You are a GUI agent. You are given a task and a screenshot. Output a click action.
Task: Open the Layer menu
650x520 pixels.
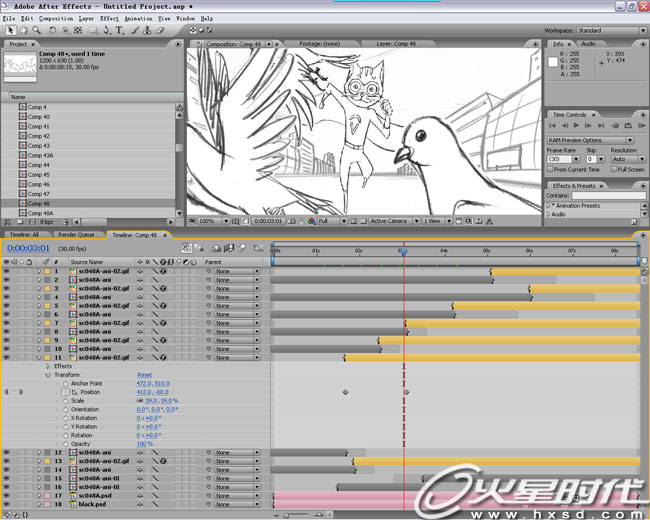86,19
